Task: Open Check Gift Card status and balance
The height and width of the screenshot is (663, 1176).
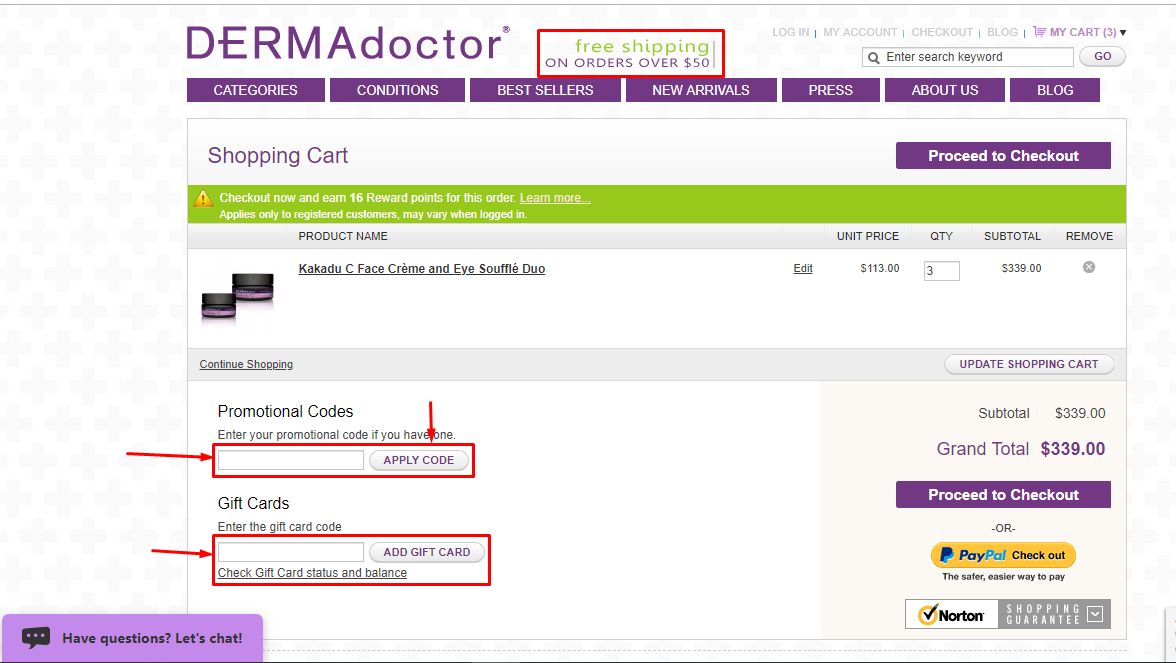Action: click(312, 573)
